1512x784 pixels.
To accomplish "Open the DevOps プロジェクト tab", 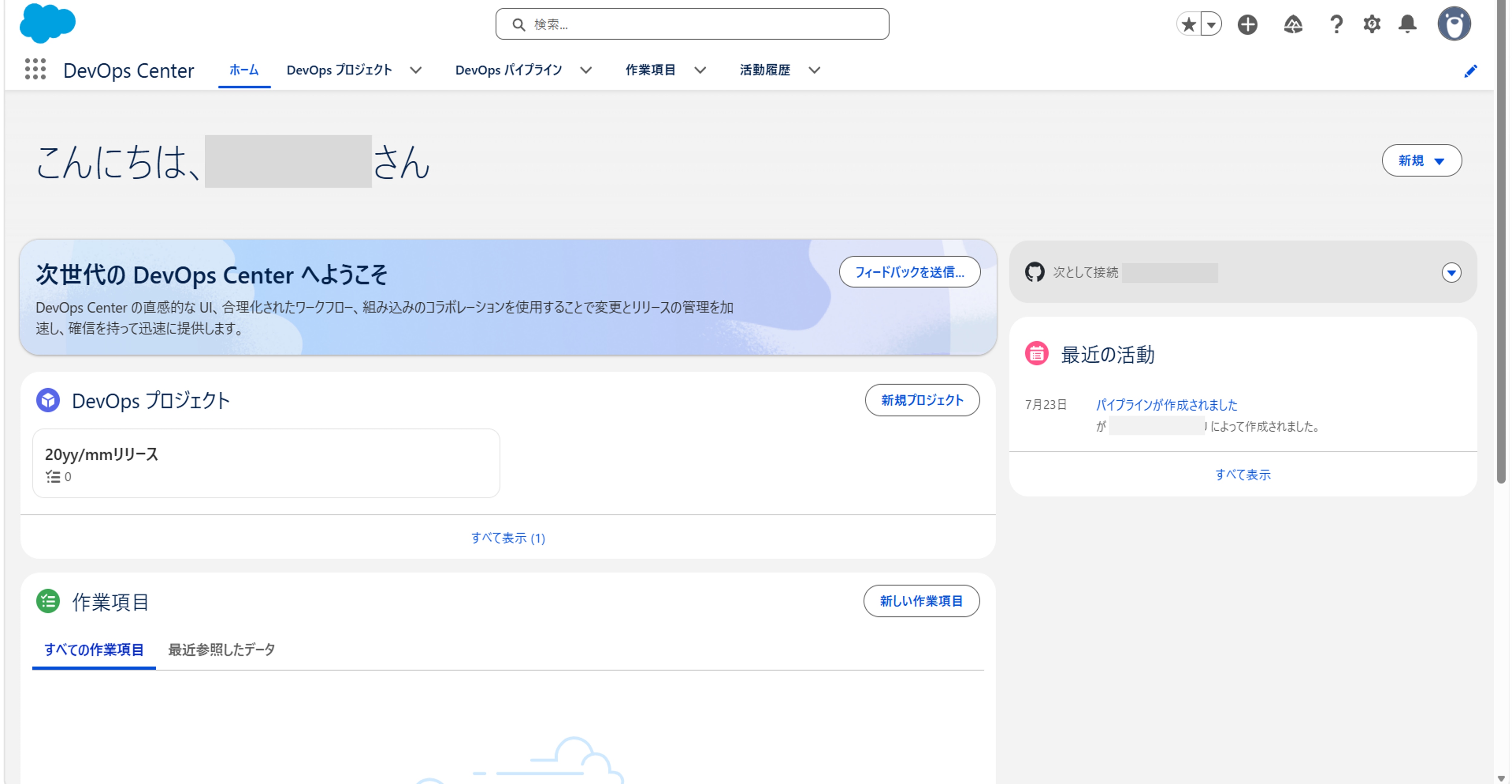I will [339, 70].
